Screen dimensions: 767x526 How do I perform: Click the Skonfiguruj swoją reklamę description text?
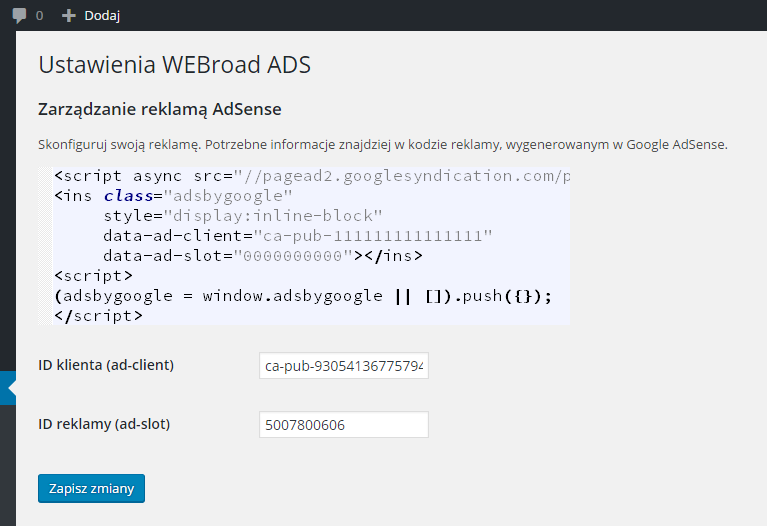[382, 144]
